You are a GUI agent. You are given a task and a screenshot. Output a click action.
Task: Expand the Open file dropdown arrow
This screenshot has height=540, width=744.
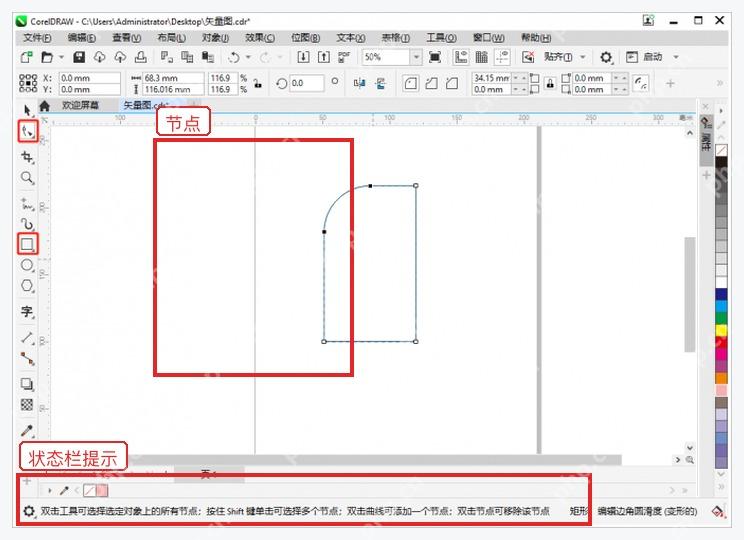(x=61, y=57)
